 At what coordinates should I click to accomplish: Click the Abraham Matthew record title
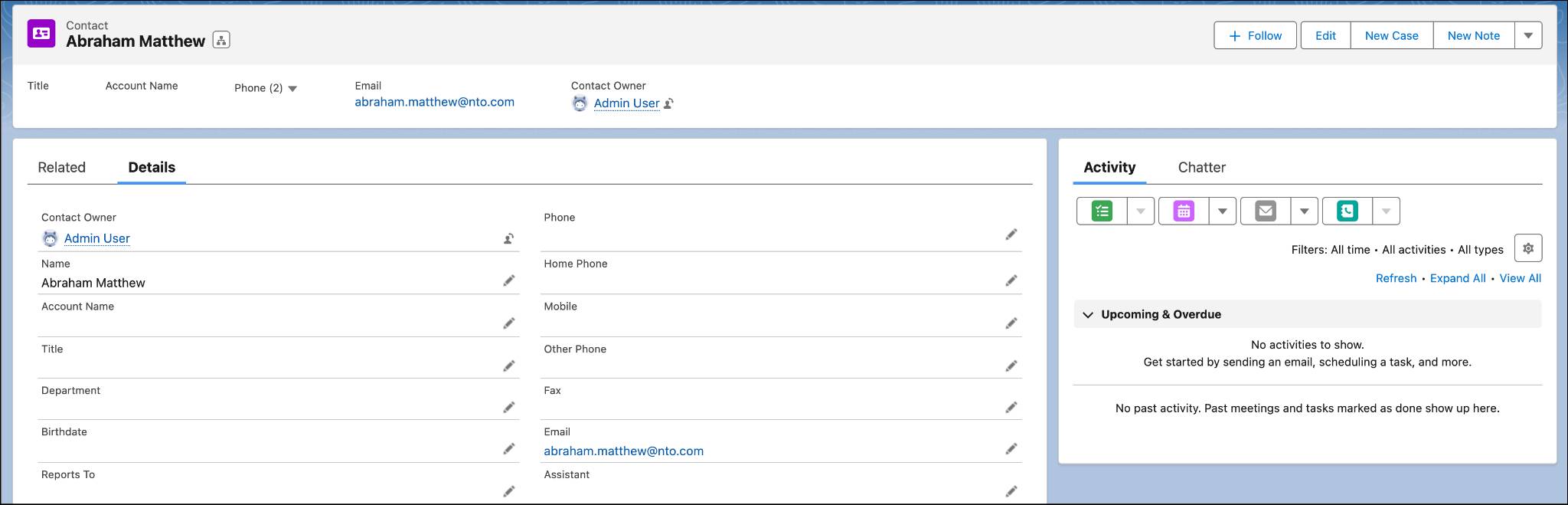pyautogui.click(x=136, y=41)
